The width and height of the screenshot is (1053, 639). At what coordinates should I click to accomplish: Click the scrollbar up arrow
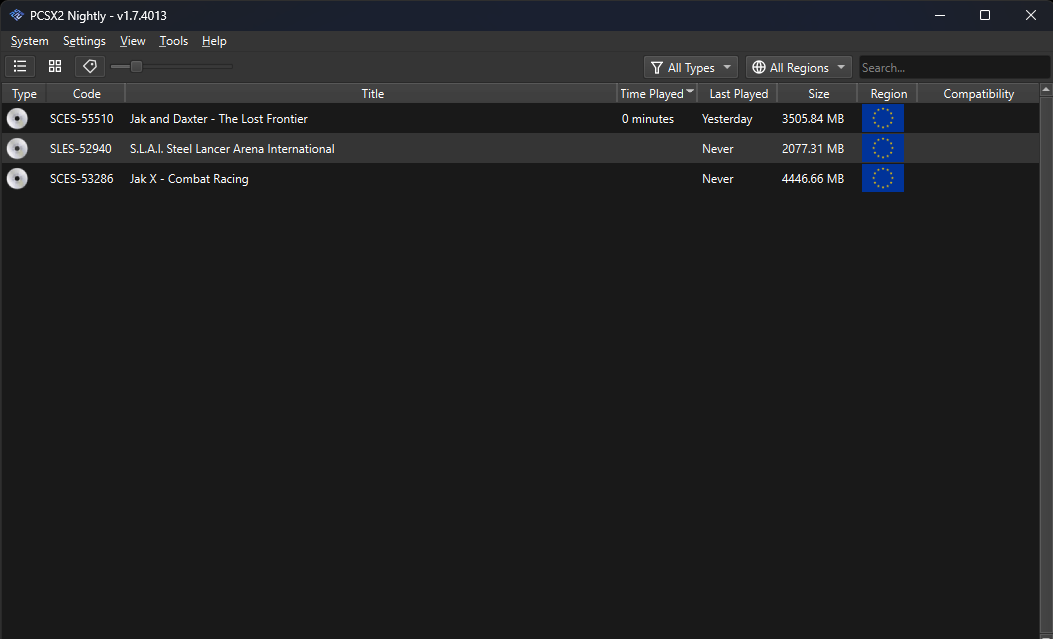(1046, 90)
